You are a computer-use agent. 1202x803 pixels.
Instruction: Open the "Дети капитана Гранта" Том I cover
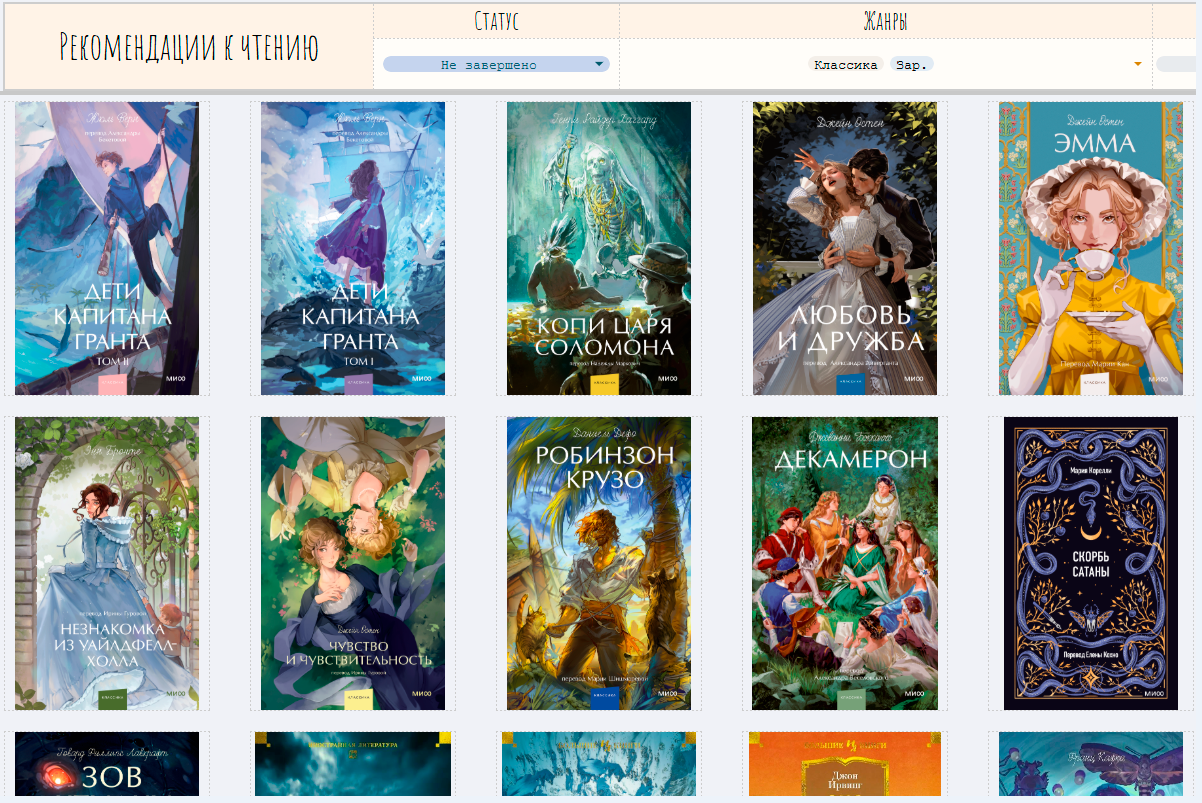353,249
